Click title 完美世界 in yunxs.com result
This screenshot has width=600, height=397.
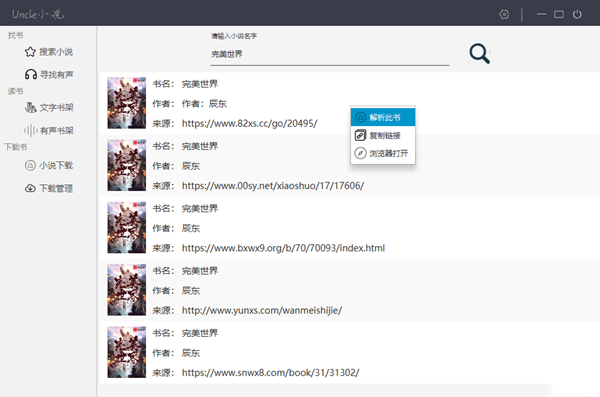tap(200, 271)
